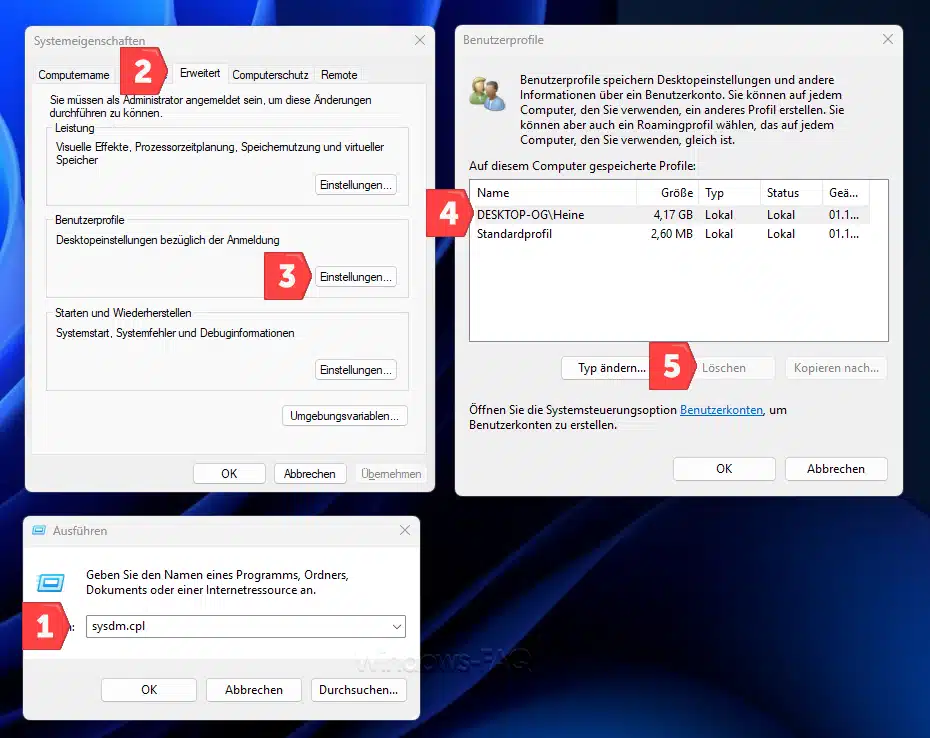Viewport: 930px width, 738px height.
Task: Close the Benutzerprofile dialog
Action: (x=887, y=40)
